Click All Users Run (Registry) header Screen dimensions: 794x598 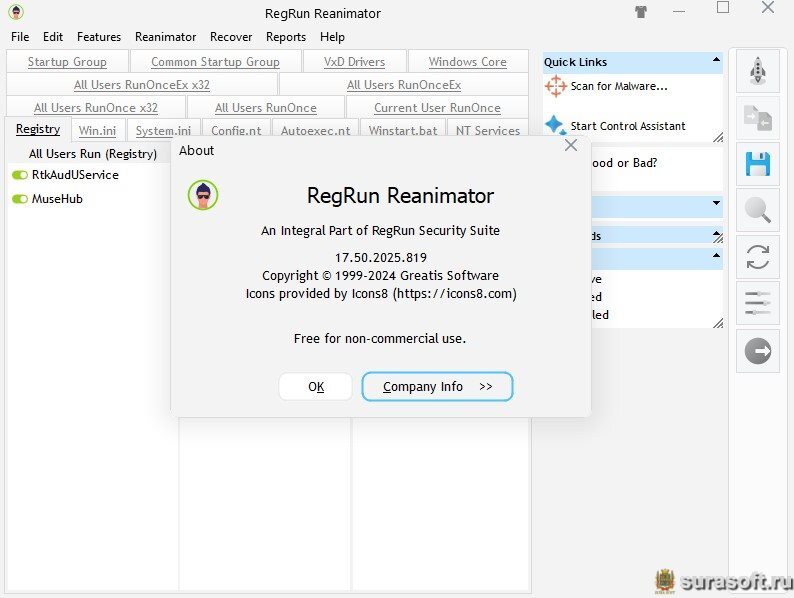93,153
